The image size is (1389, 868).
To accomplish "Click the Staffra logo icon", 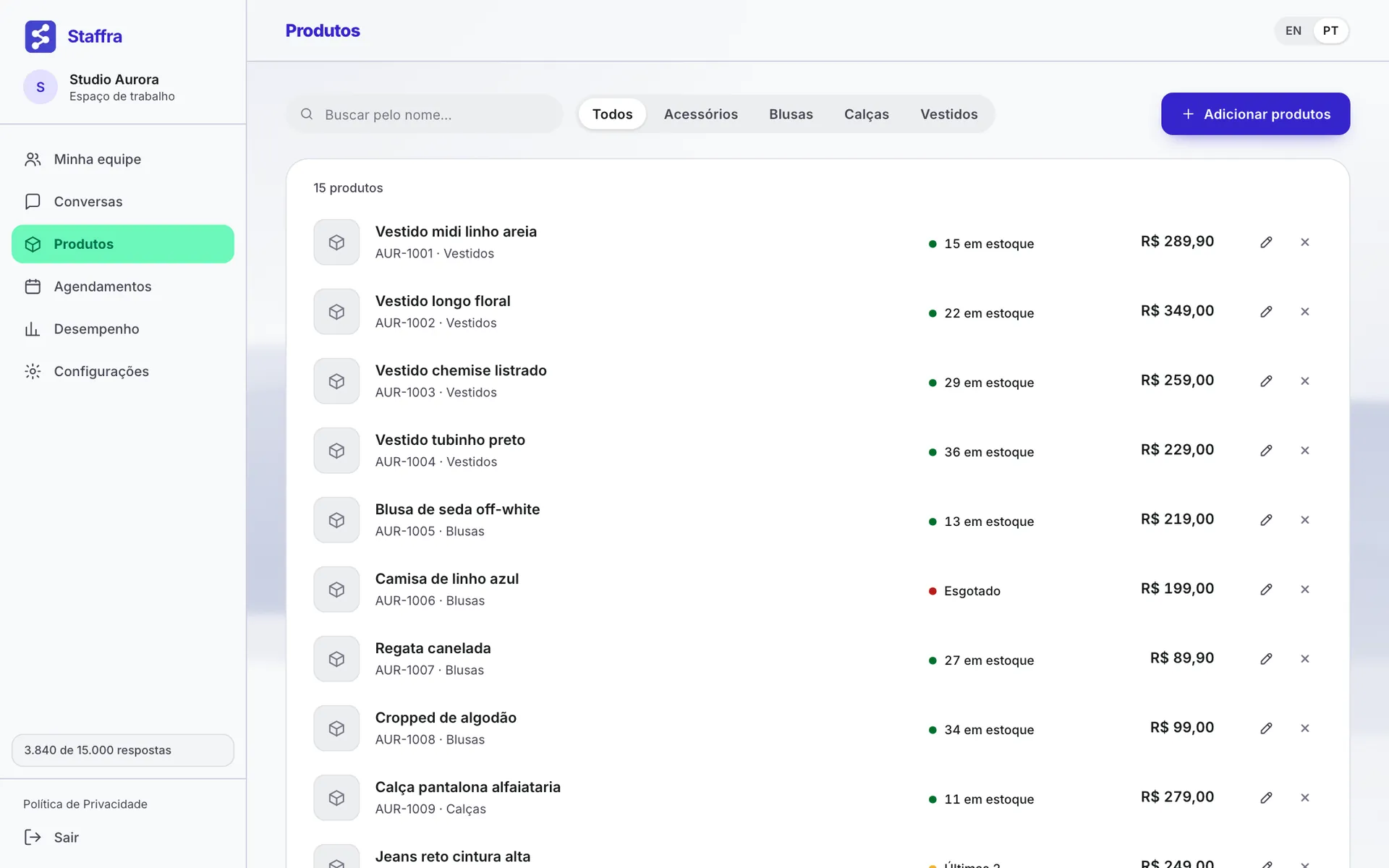I will tap(41, 36).
